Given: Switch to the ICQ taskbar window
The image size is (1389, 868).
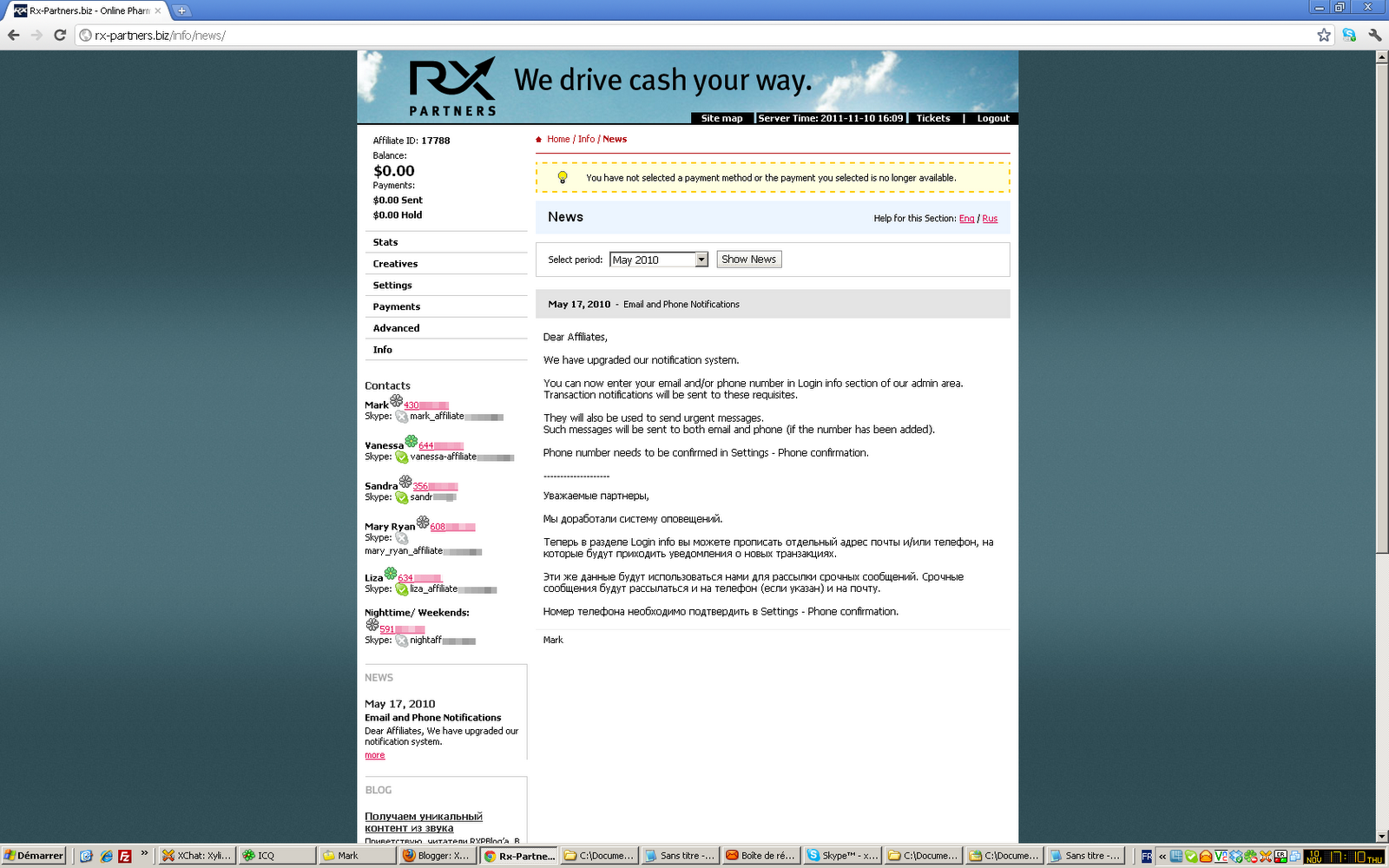Looking at the screenshot, I should 277,856.
